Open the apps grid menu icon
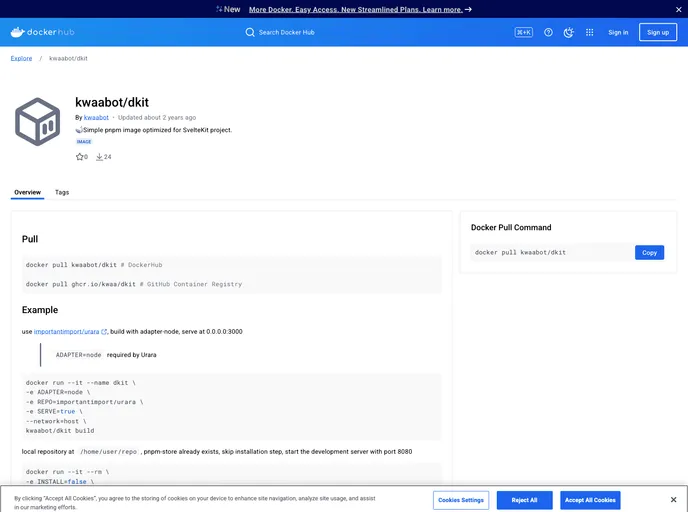 (x=590, y=32)
